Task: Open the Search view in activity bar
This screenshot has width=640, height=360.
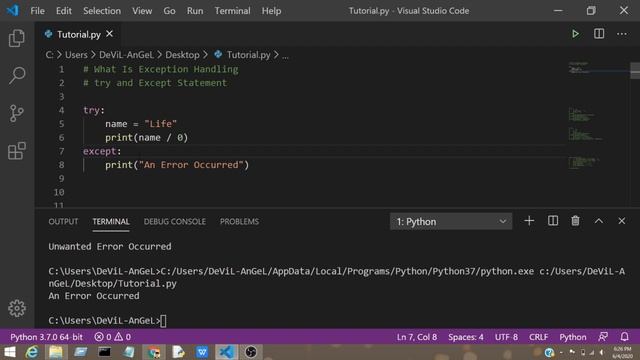Action: (17, 76)
